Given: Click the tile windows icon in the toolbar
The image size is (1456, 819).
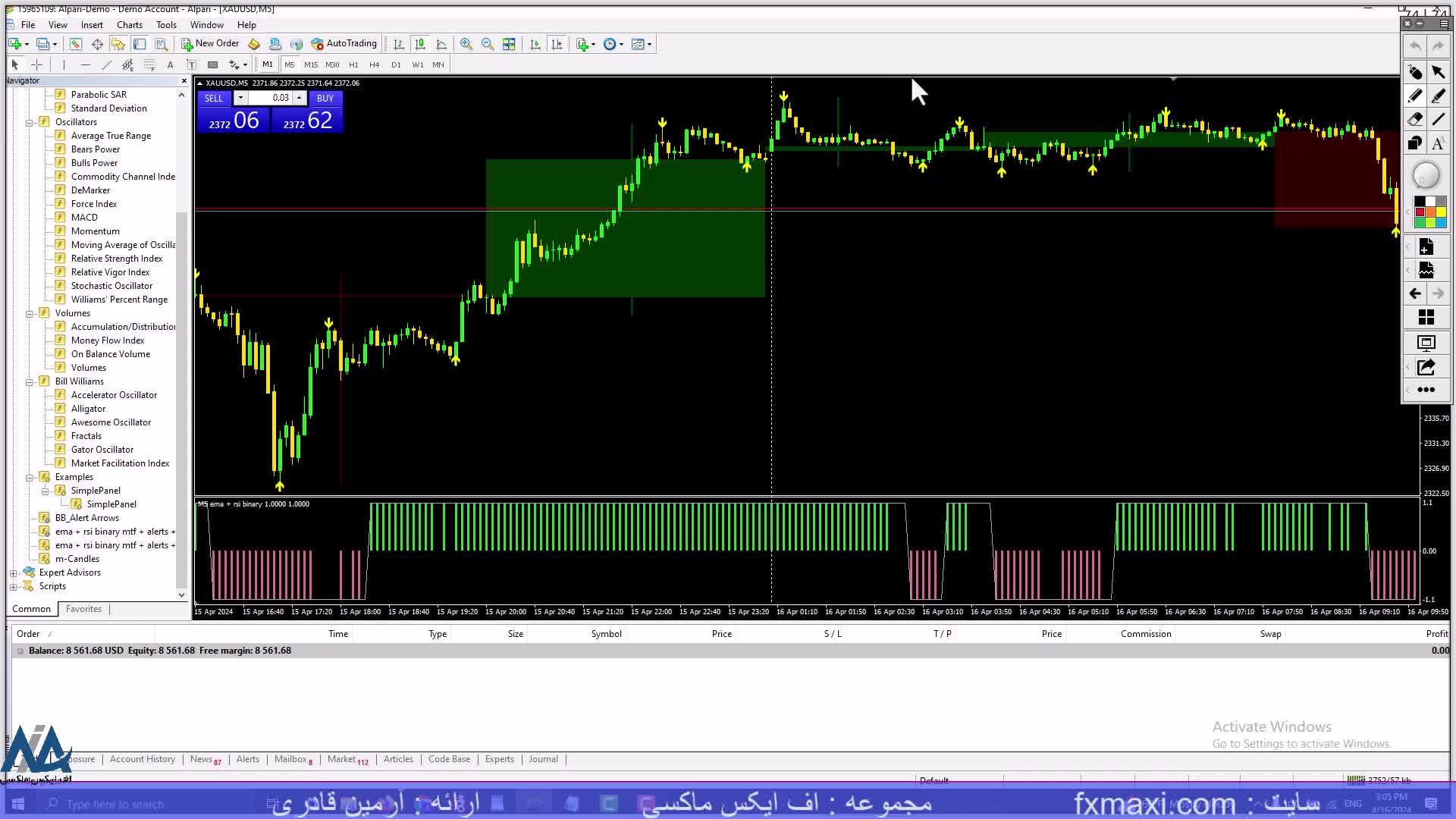Looking at the screenshot, I should (509, 44).
